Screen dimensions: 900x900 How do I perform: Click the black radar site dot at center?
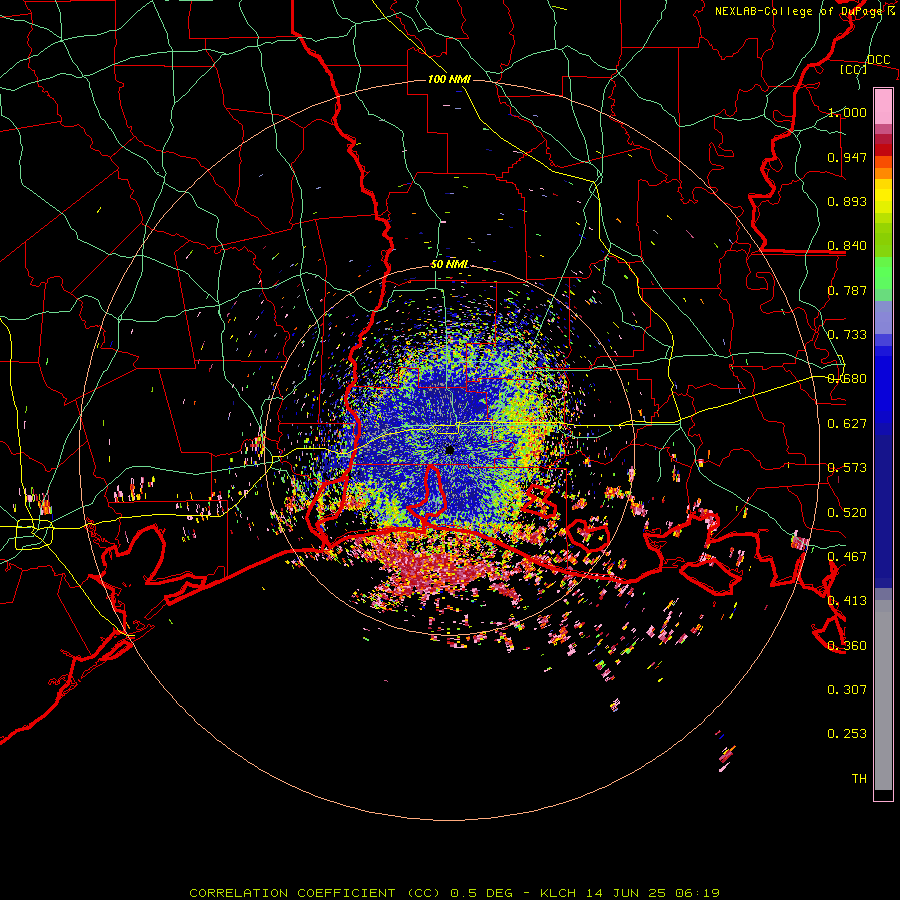click(x=450, y=451)
